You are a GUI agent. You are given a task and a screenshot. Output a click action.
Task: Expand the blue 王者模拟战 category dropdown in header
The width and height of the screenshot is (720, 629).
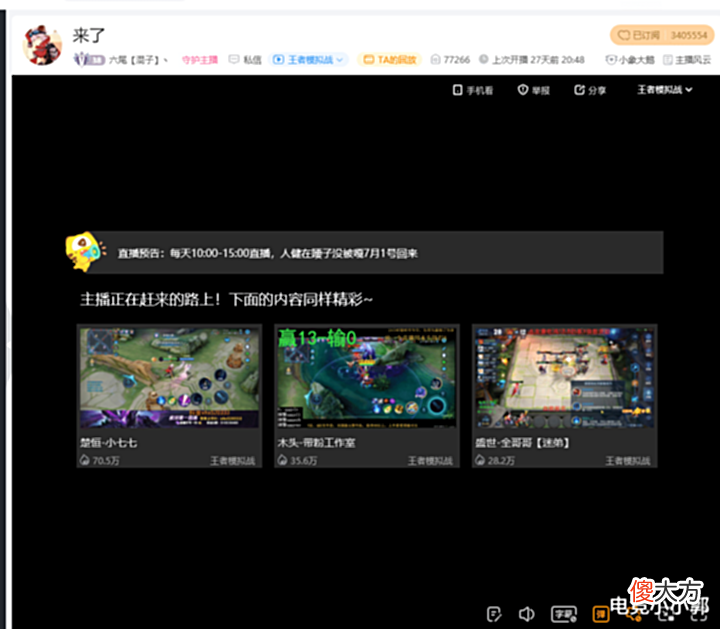point(308,60)
